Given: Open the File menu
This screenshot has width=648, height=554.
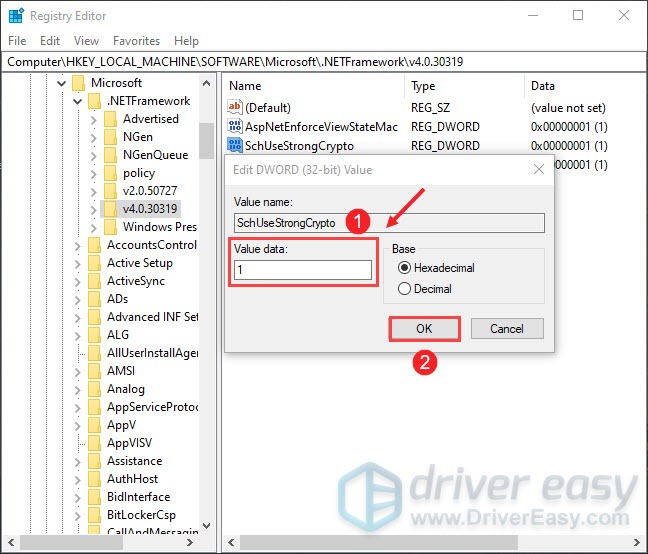Looking at the screenshot, I should 17,41.
